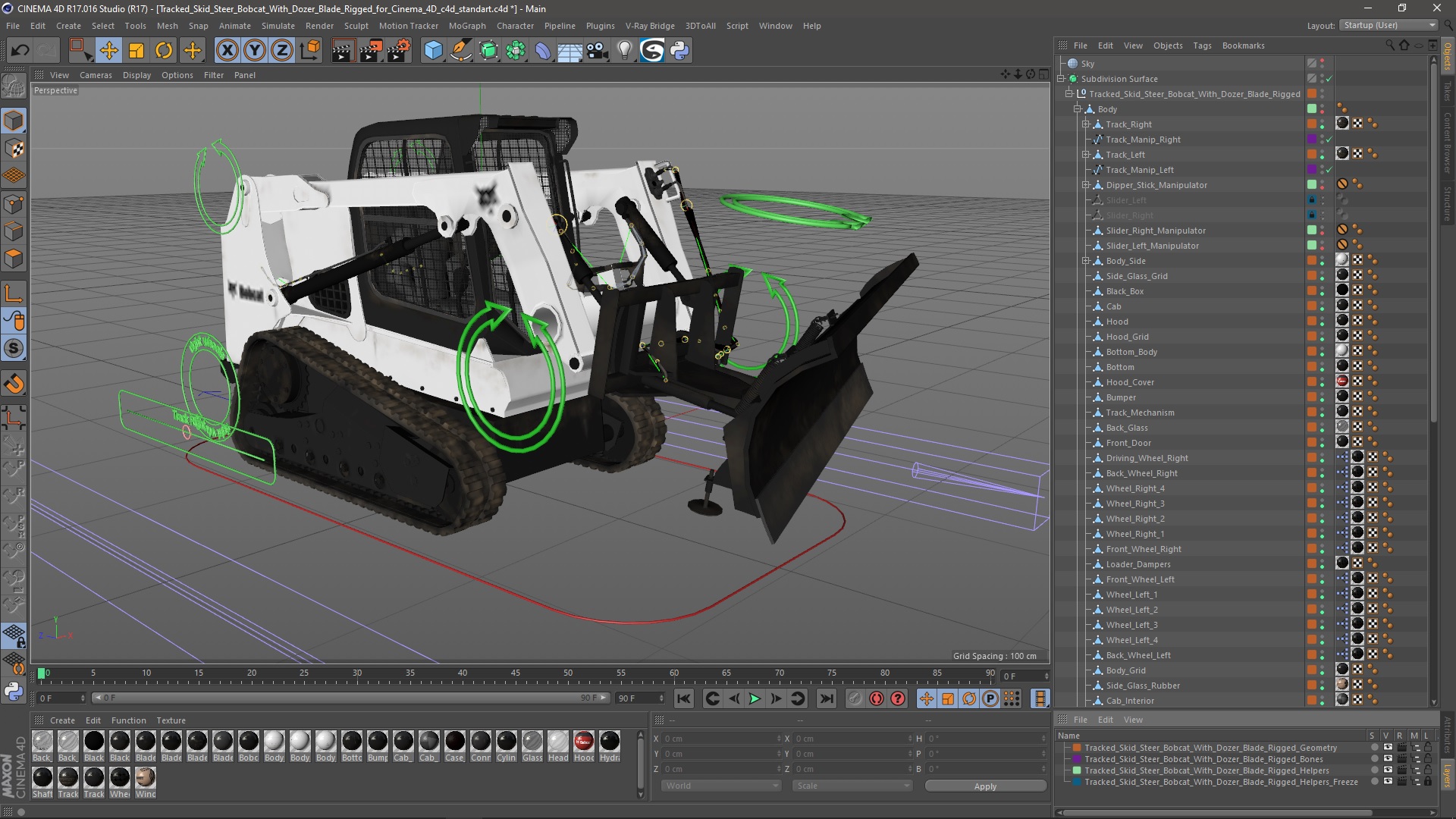Click the timeline frame 0 marker
The image size is (1456, 819).
click(42, 673)
